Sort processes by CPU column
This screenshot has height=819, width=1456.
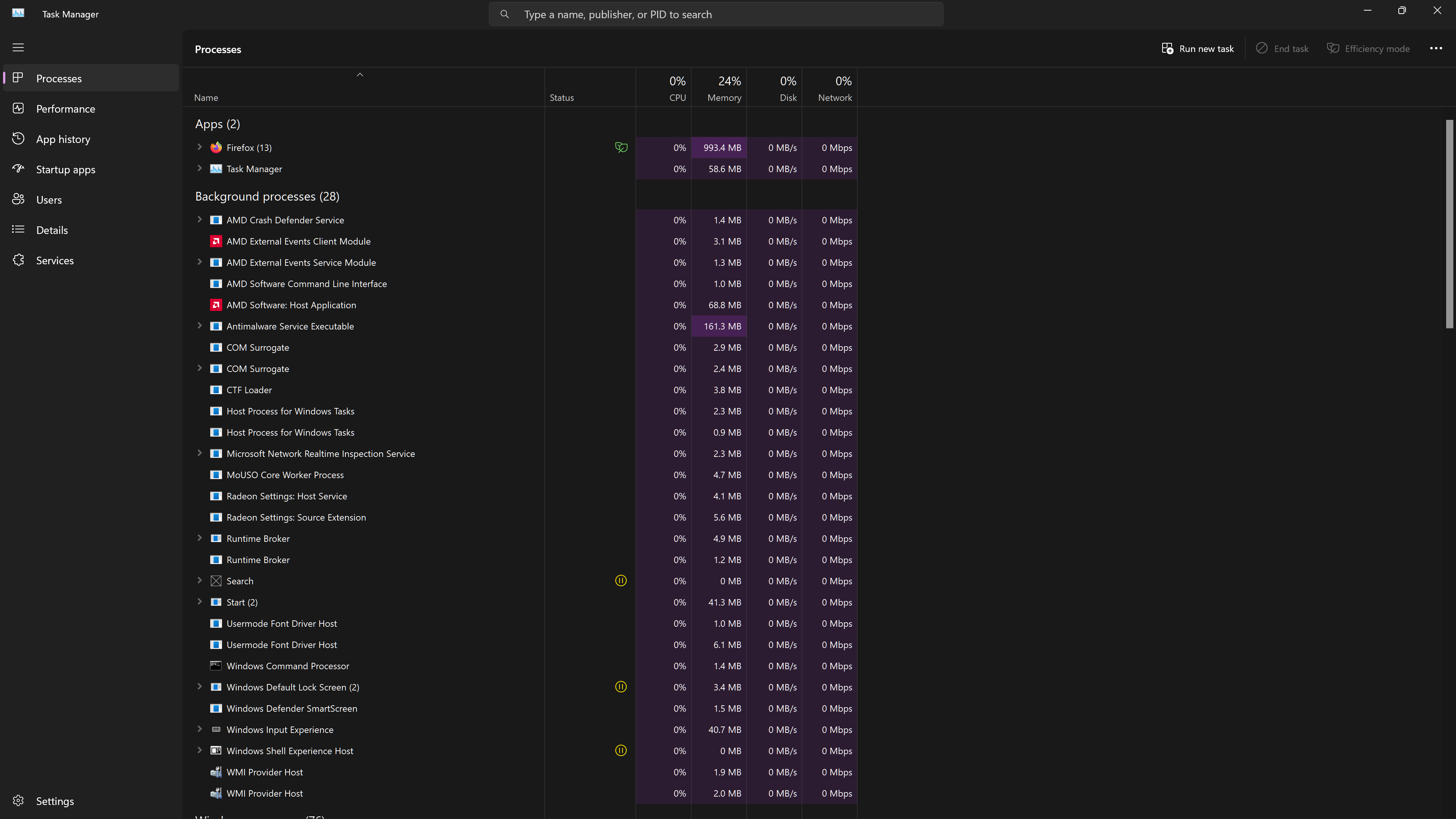(x=664, y=88)
